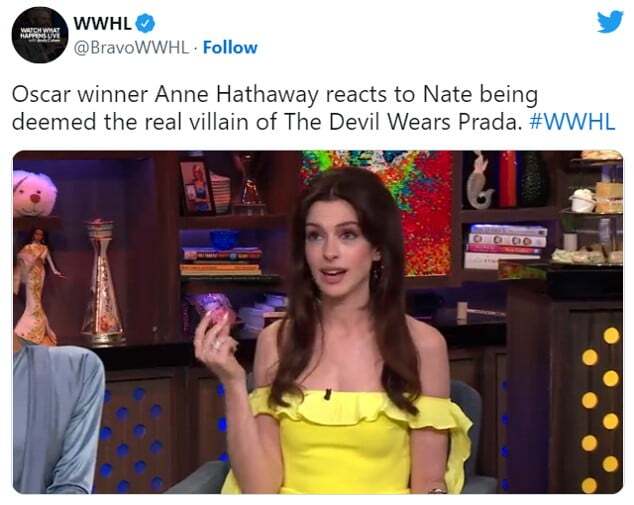Click the @BravoWWHL handle
This screenshot has width=634, height=505.
click(131, 48)
